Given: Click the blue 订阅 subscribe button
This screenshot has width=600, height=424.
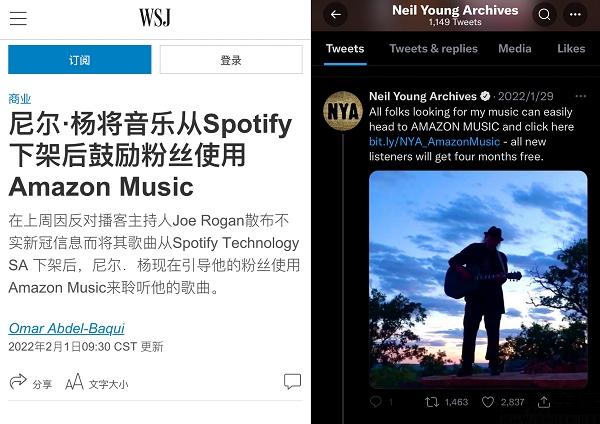Looking at the screenshot, I should tap(80, 60).
